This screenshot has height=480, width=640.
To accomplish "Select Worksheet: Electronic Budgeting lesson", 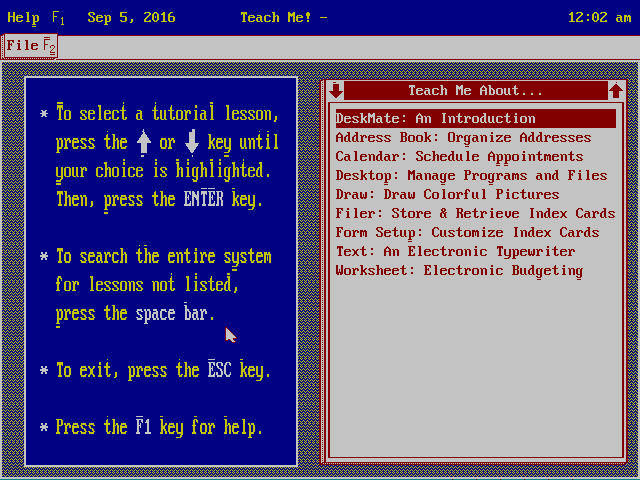I will point(459,271).
